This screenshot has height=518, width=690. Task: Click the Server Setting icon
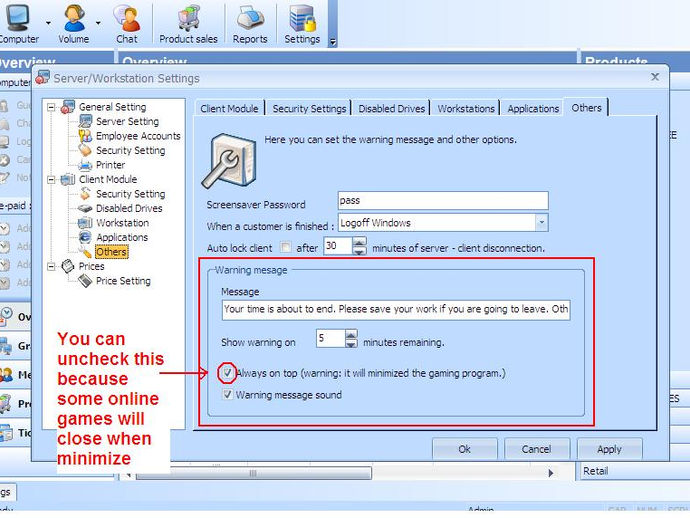click(85, 121)
